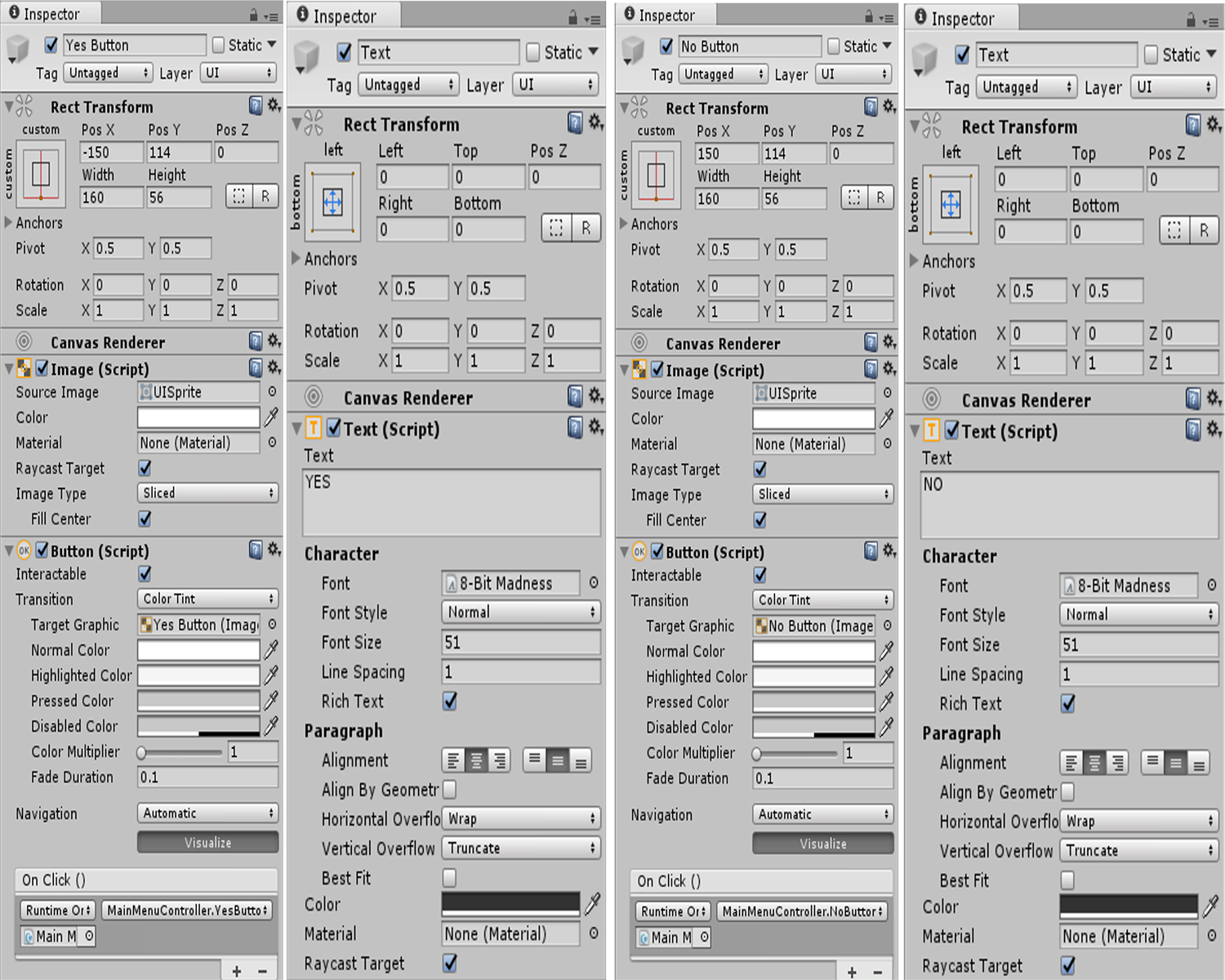
Task: Open Image (Script) help icon in Yes Button inspector
Action: [x=256, y=368]
